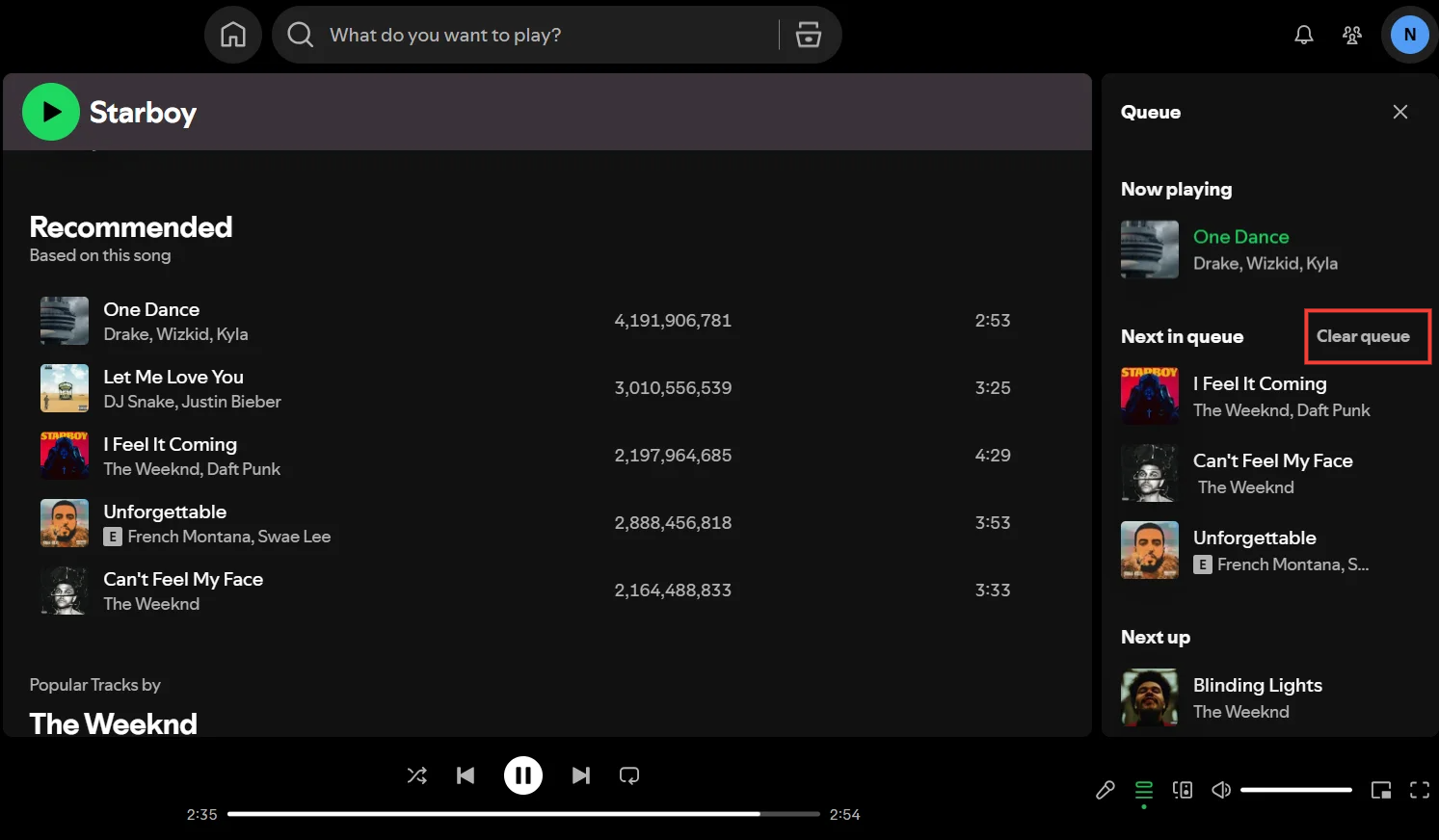Pause the current song
The width and height of the screenshot is (1439, 840).
(x=522, y=775)
